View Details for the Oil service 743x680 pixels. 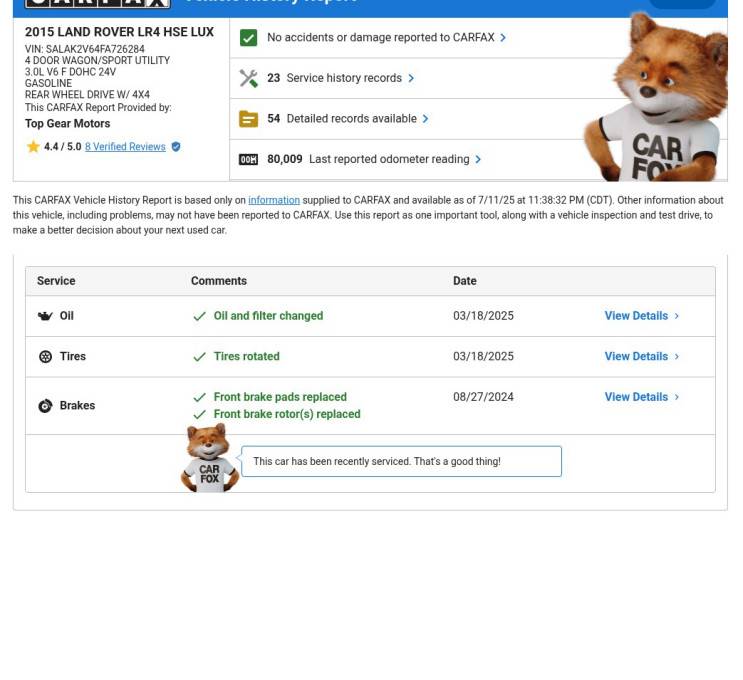pyautogui.click(x=636, y=316)
